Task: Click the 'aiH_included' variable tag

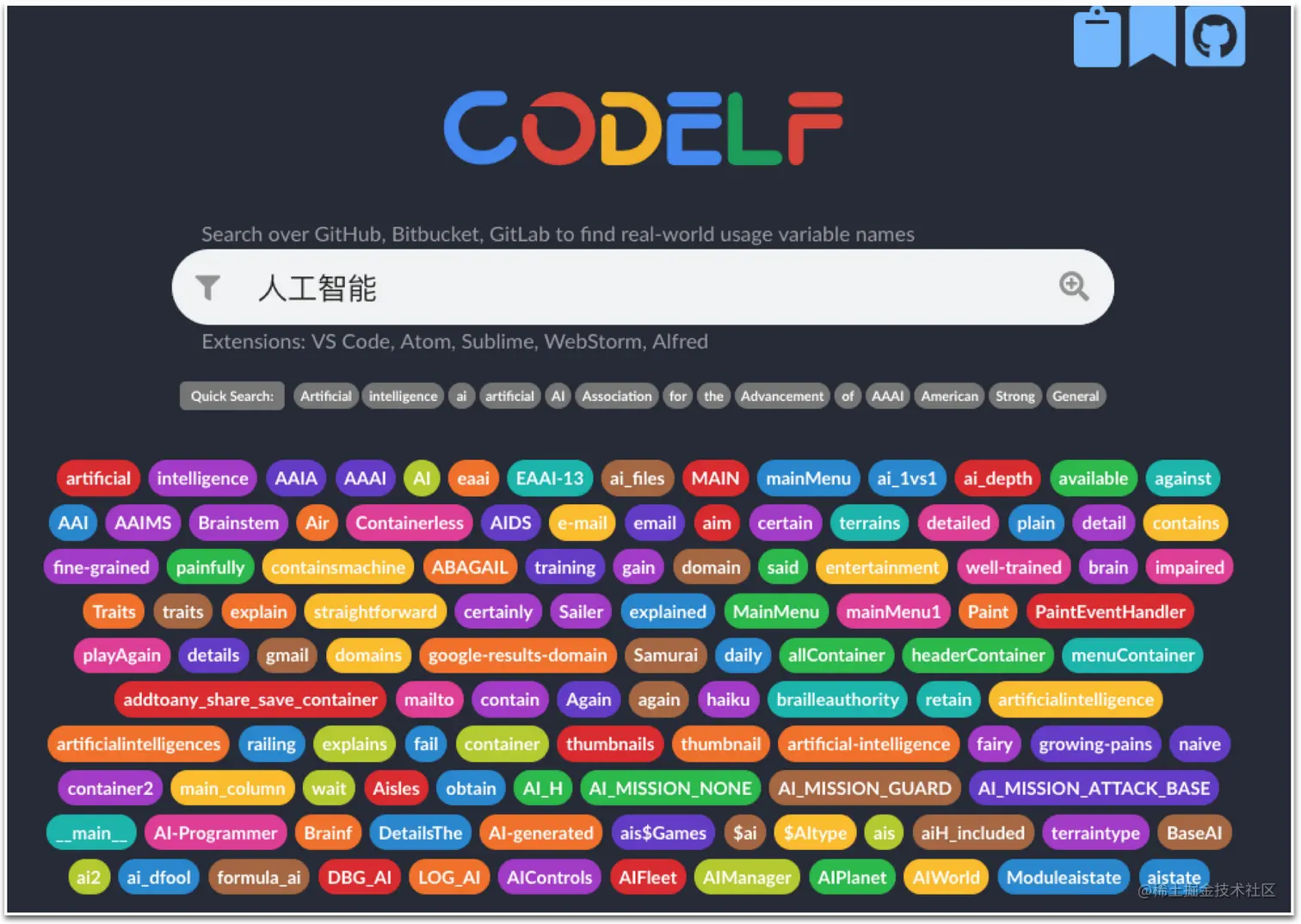Action: 973,834
